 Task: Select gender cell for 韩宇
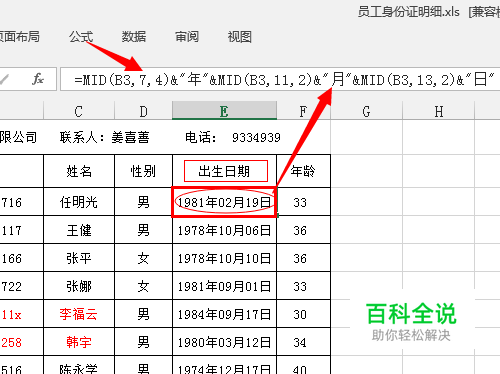coord(143,342)
